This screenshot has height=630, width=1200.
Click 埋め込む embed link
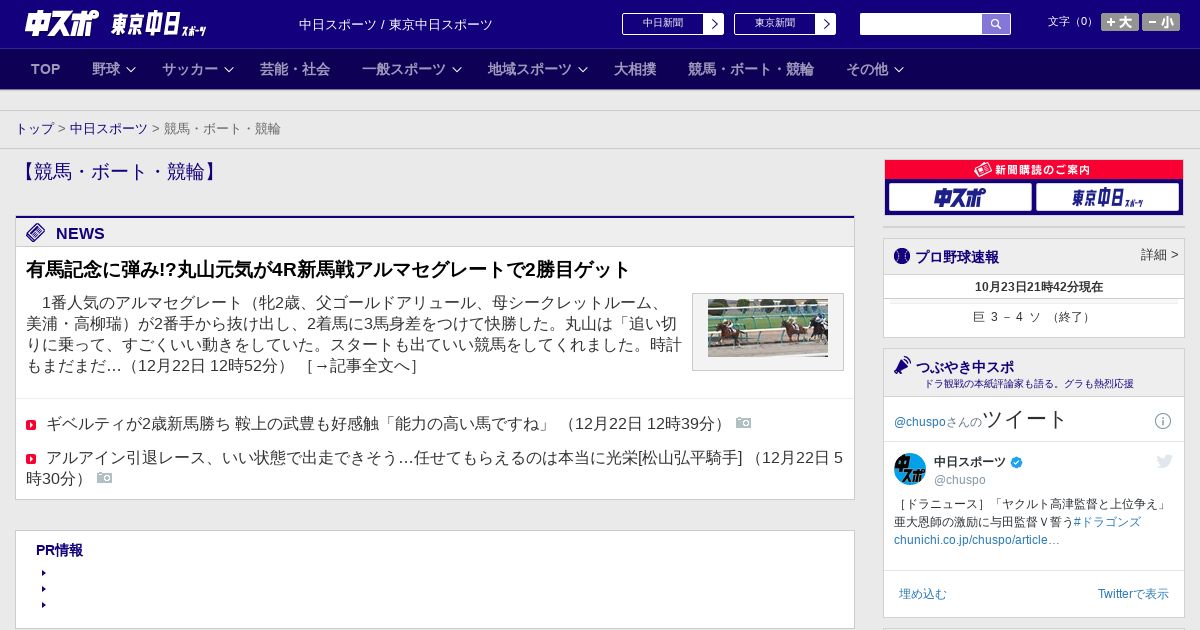922,594
